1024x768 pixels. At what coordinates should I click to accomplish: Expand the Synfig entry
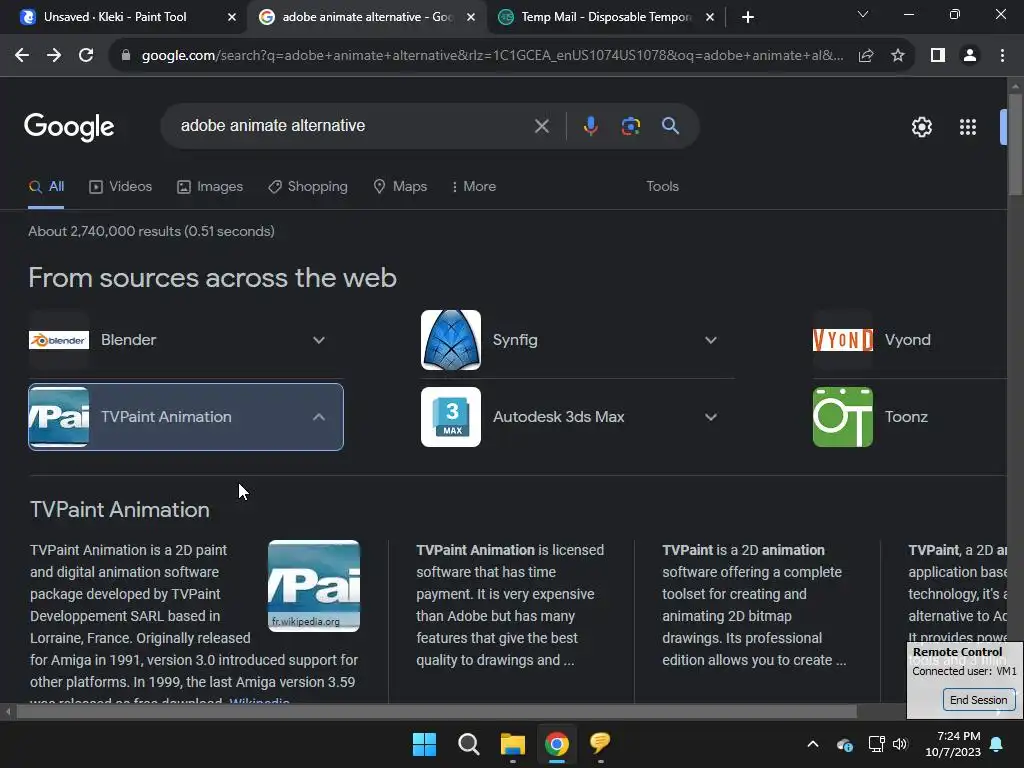(711, 340)
